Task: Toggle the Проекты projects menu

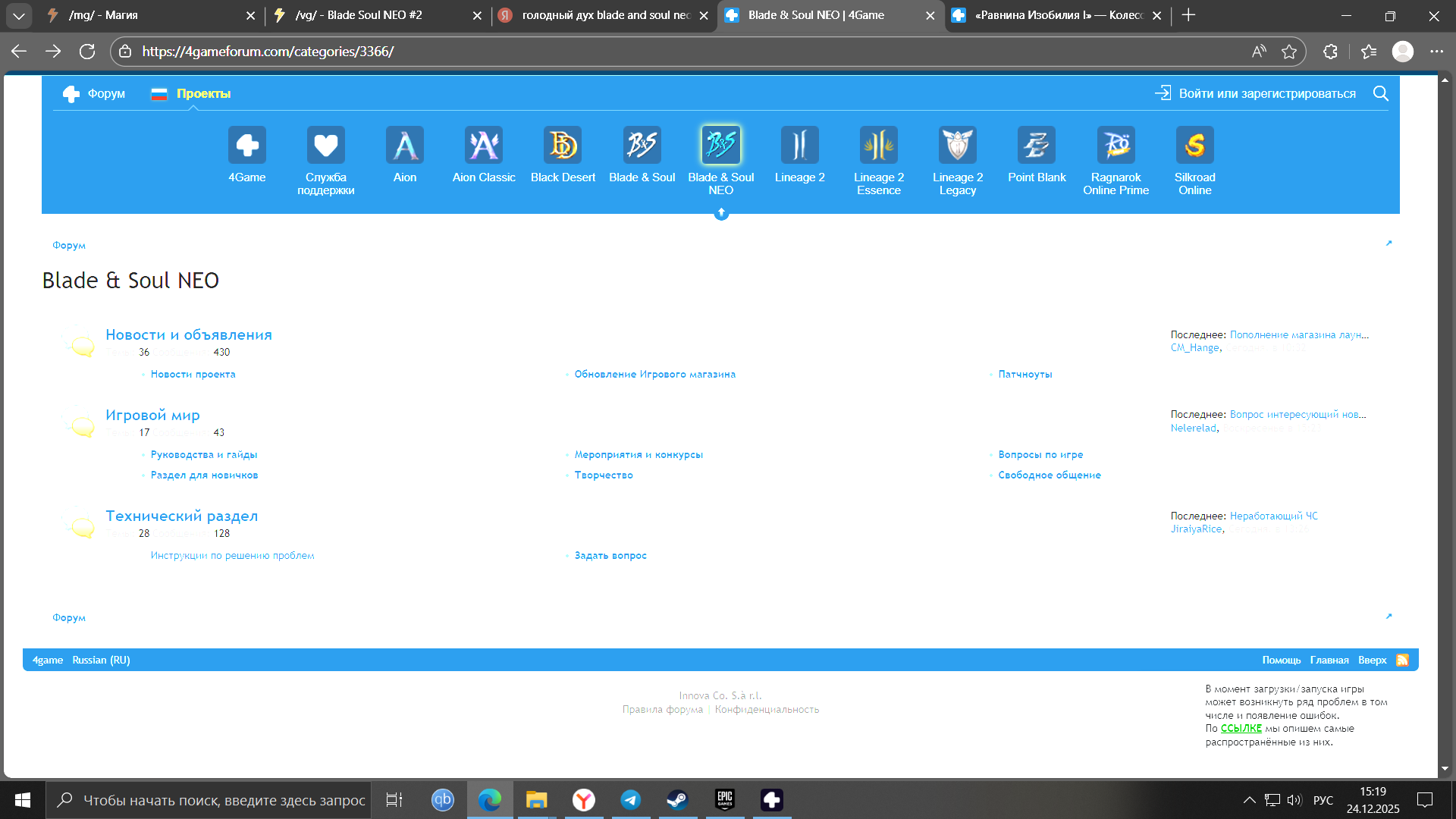Action: (202, 93)
